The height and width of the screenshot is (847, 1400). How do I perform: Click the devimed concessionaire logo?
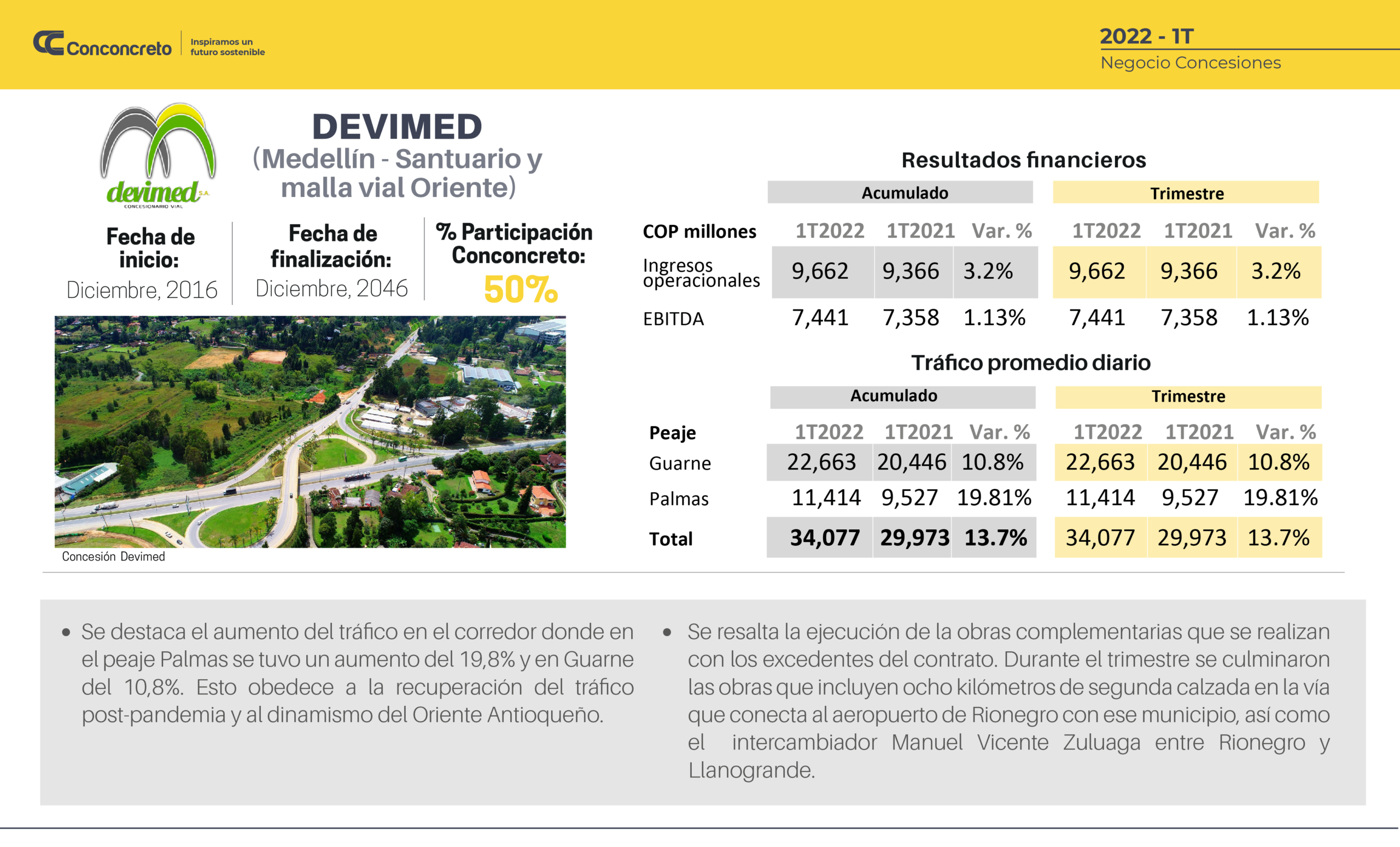pyautogui.click(x=157, y=156)
